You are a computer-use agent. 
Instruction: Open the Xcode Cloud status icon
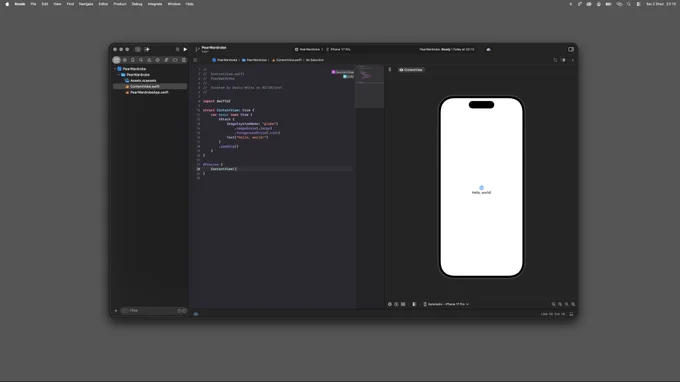click(x=489, y=49)
